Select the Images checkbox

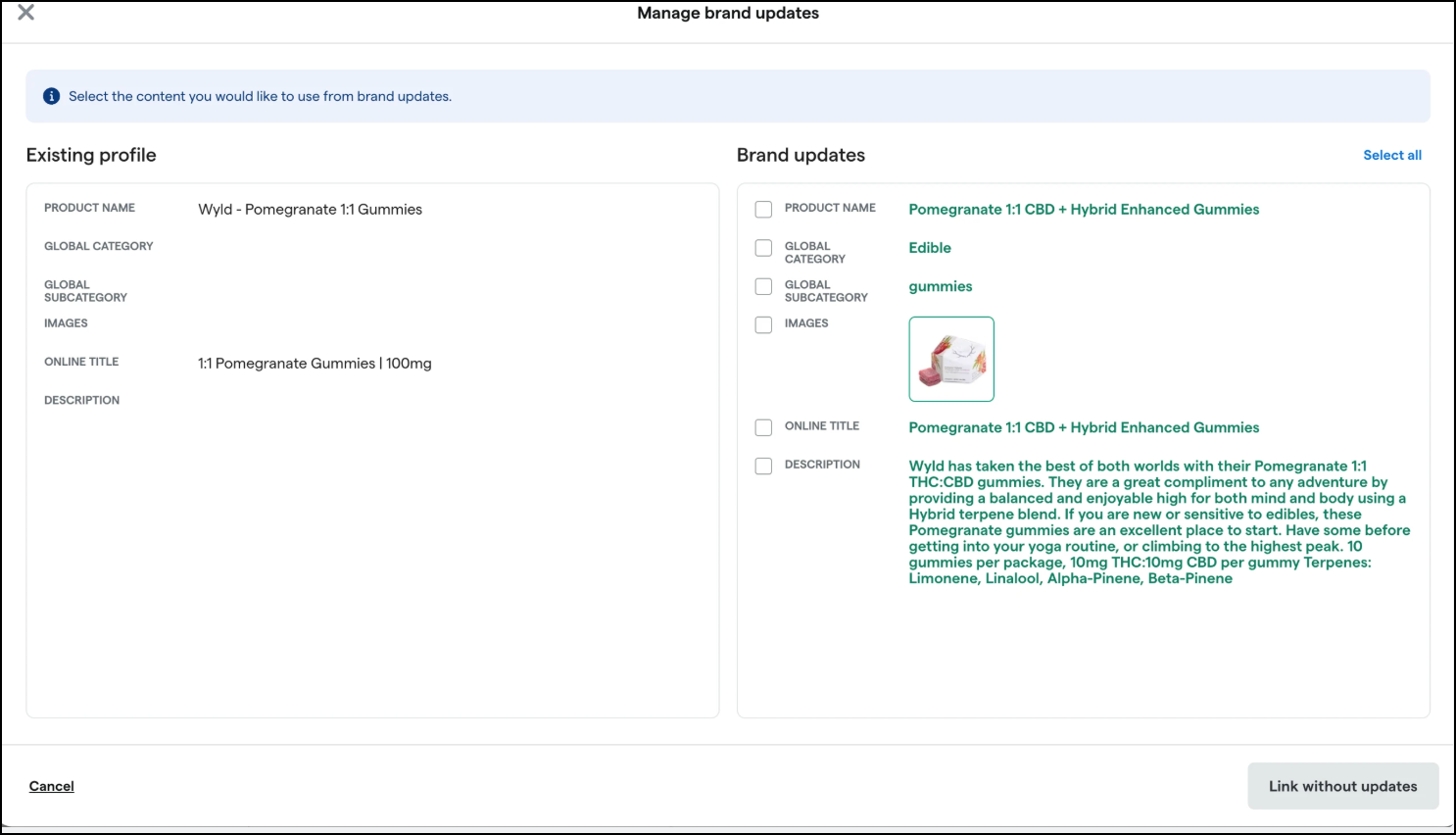click(x=763, y=324)
